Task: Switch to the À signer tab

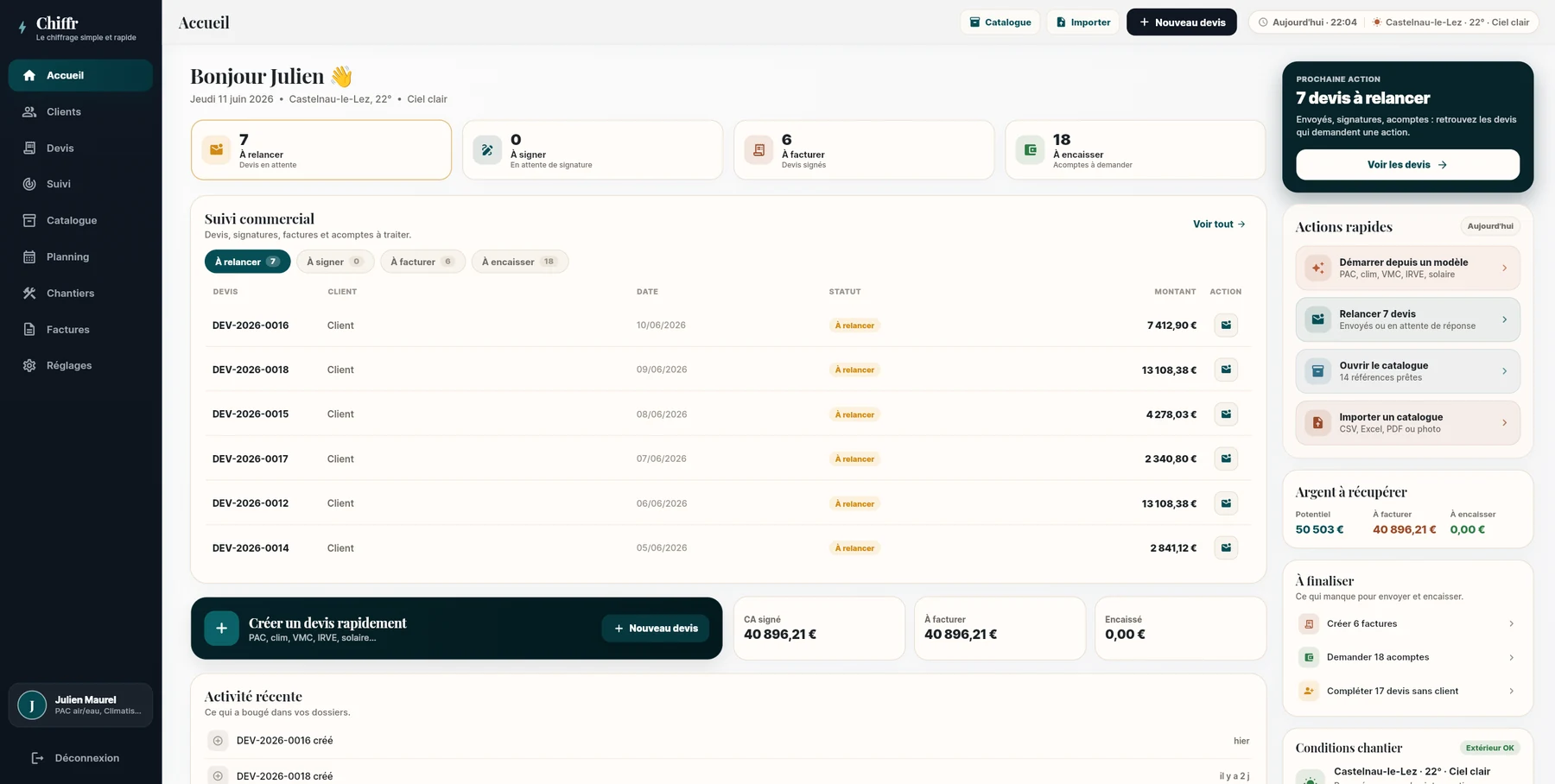Action: 335,262
